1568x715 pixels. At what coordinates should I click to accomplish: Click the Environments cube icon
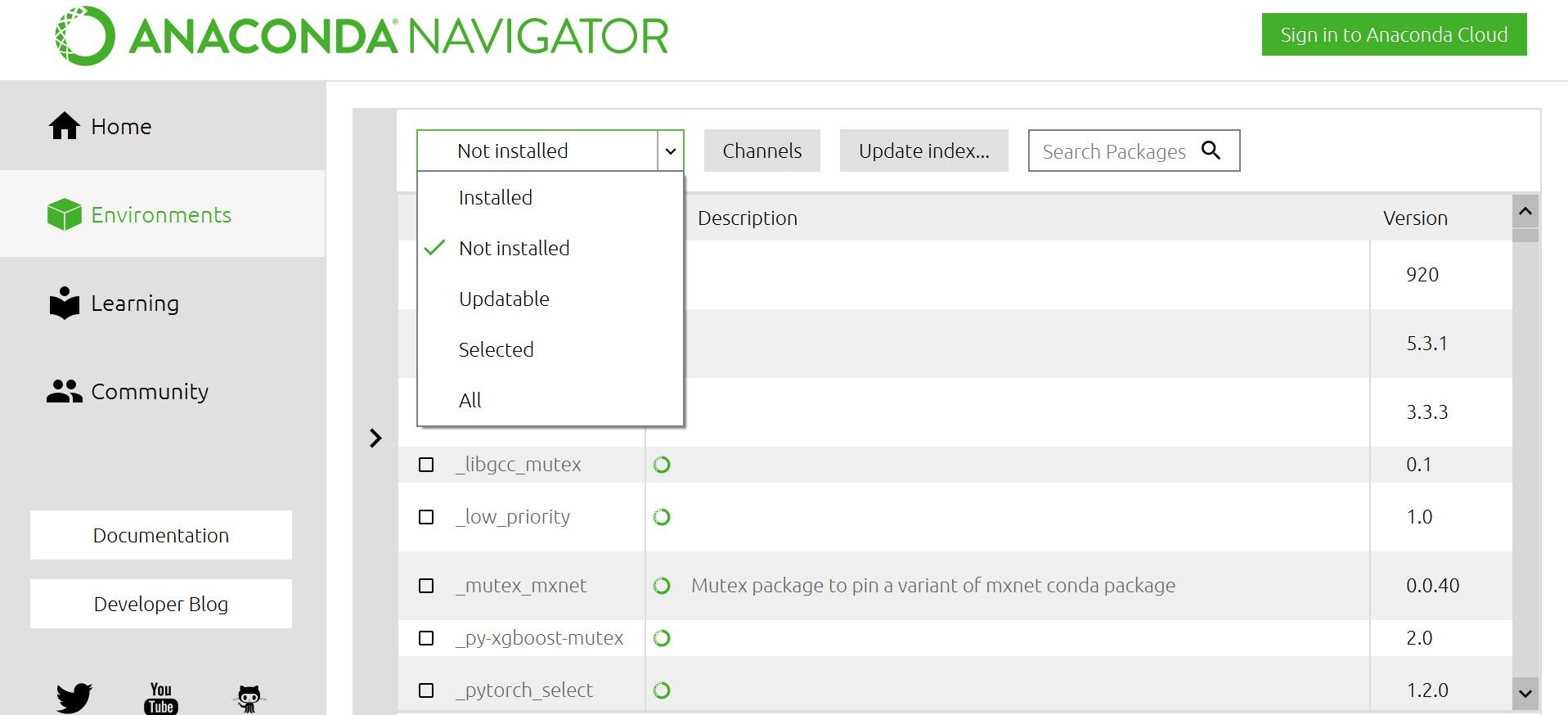tap(65, 214)
